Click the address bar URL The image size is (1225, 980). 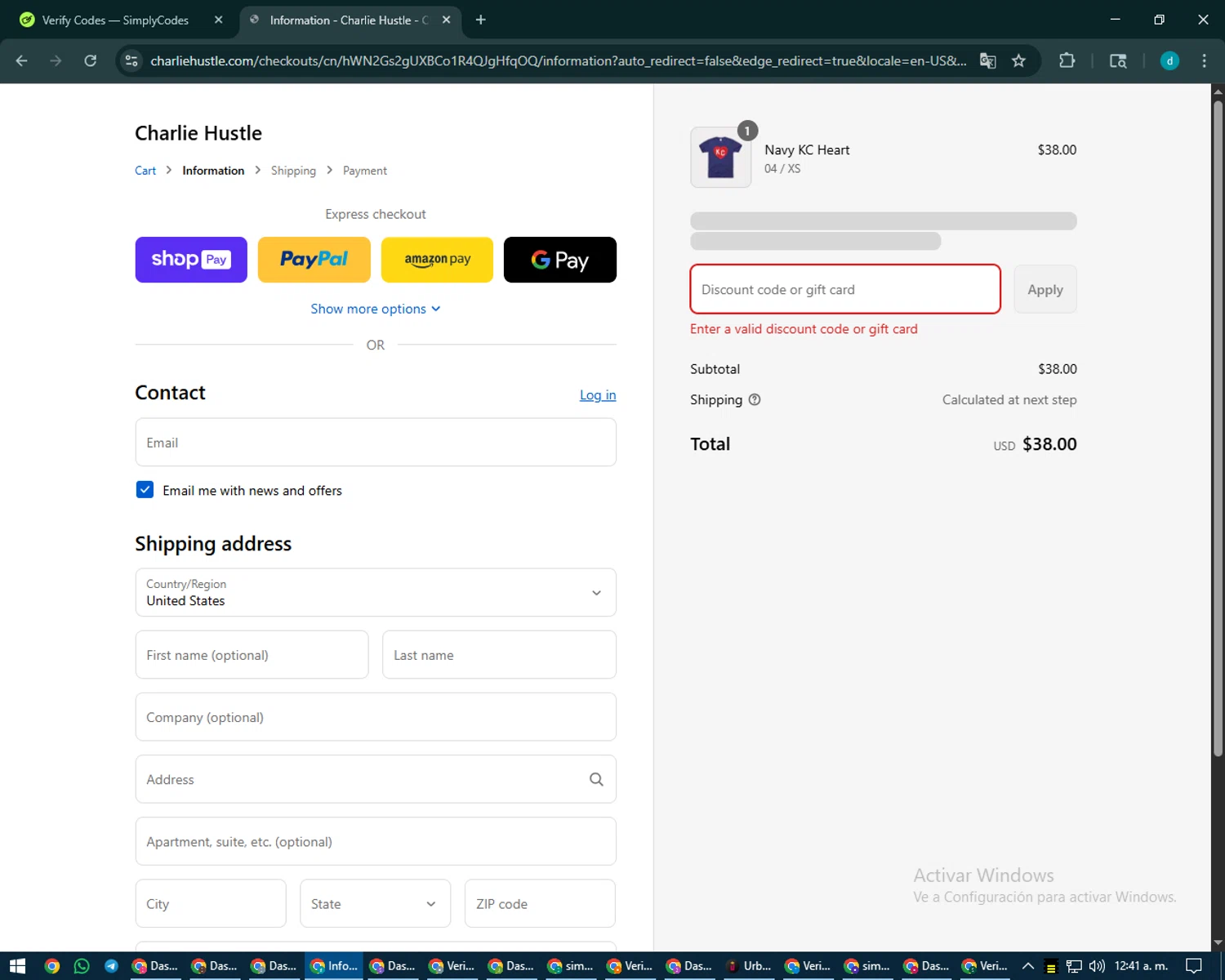tap(558, 60)
